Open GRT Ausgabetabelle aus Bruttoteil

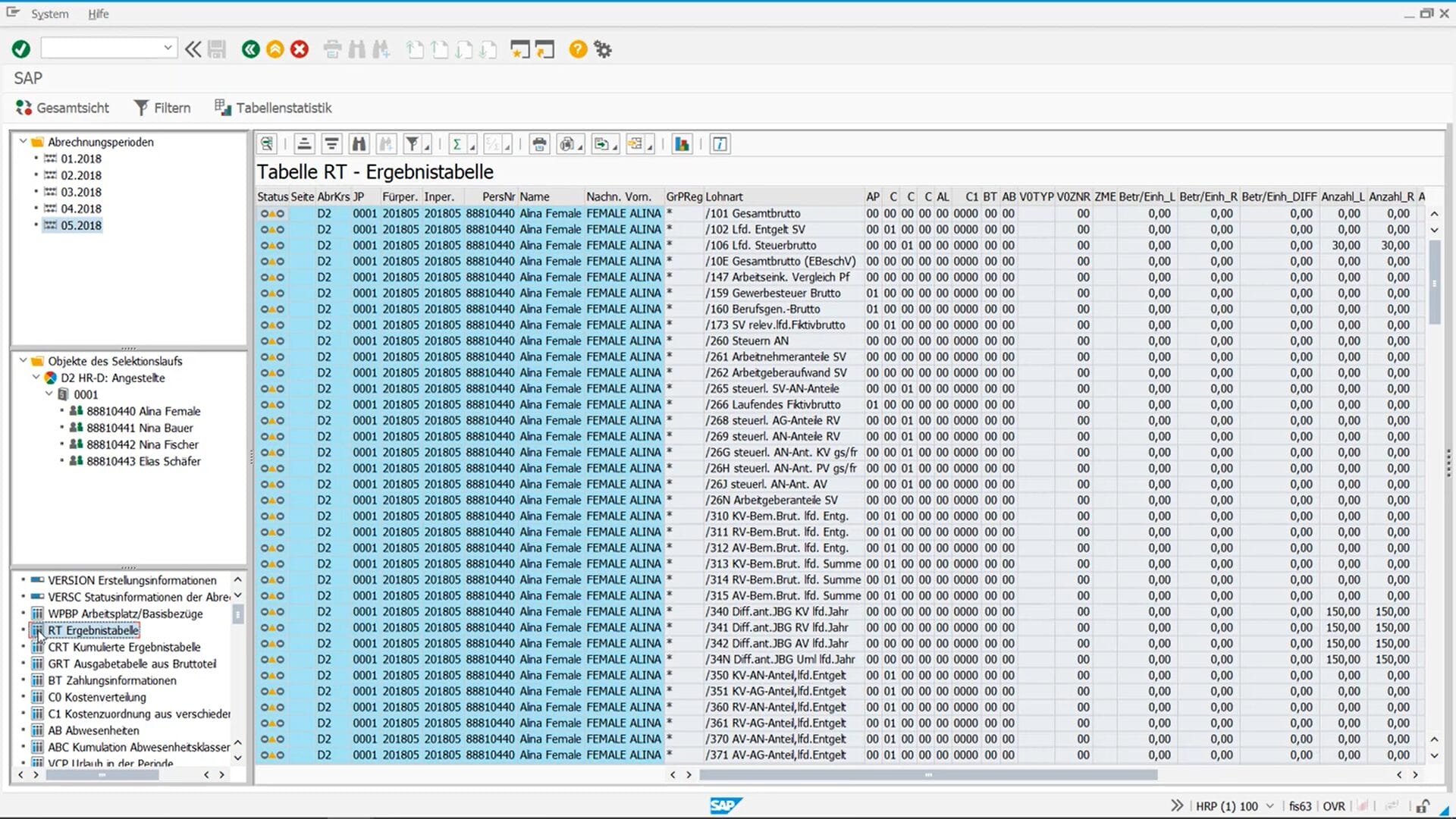(x=132, y=664)
